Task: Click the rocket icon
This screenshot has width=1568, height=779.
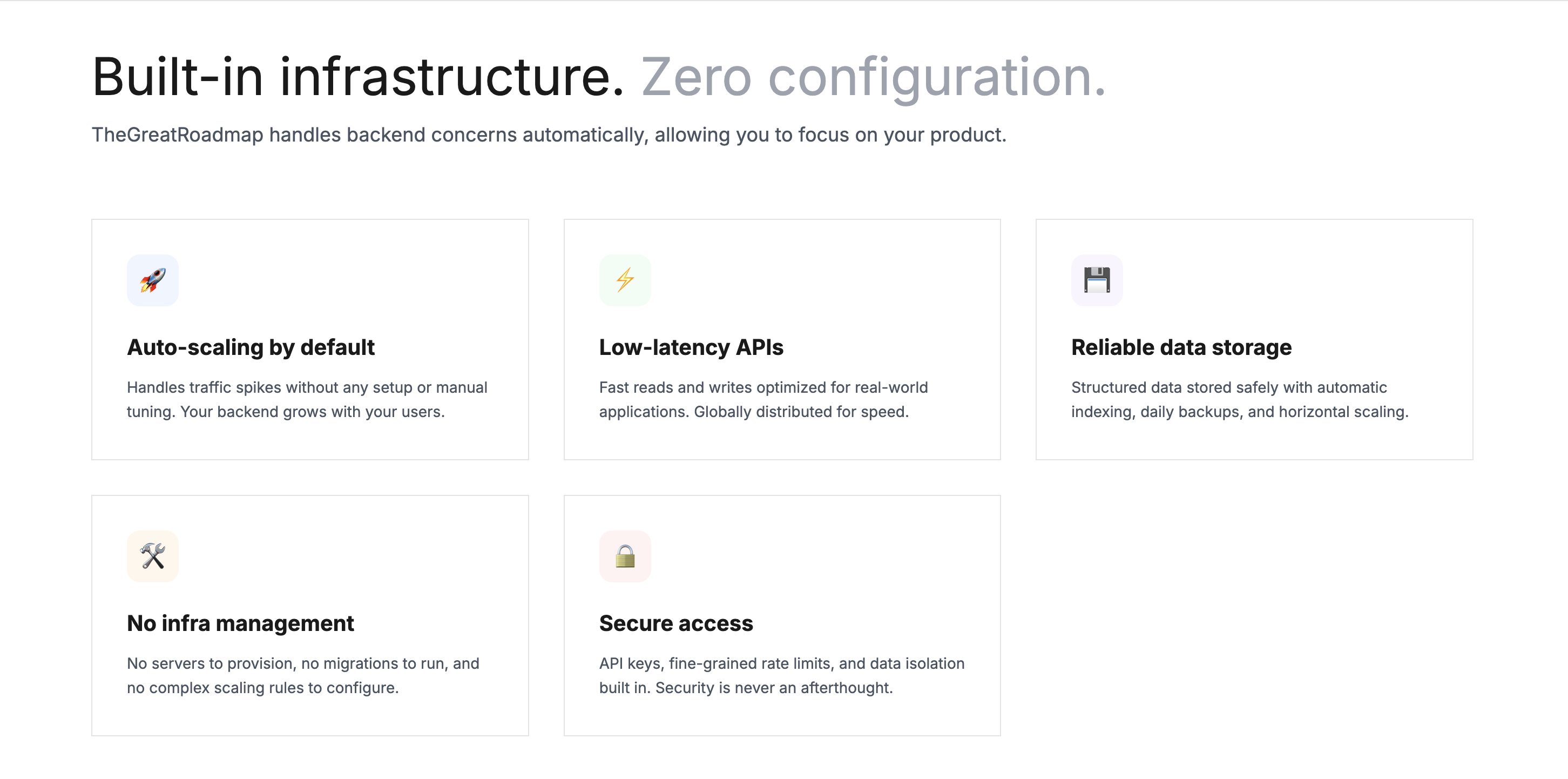Action: (152, 280)
